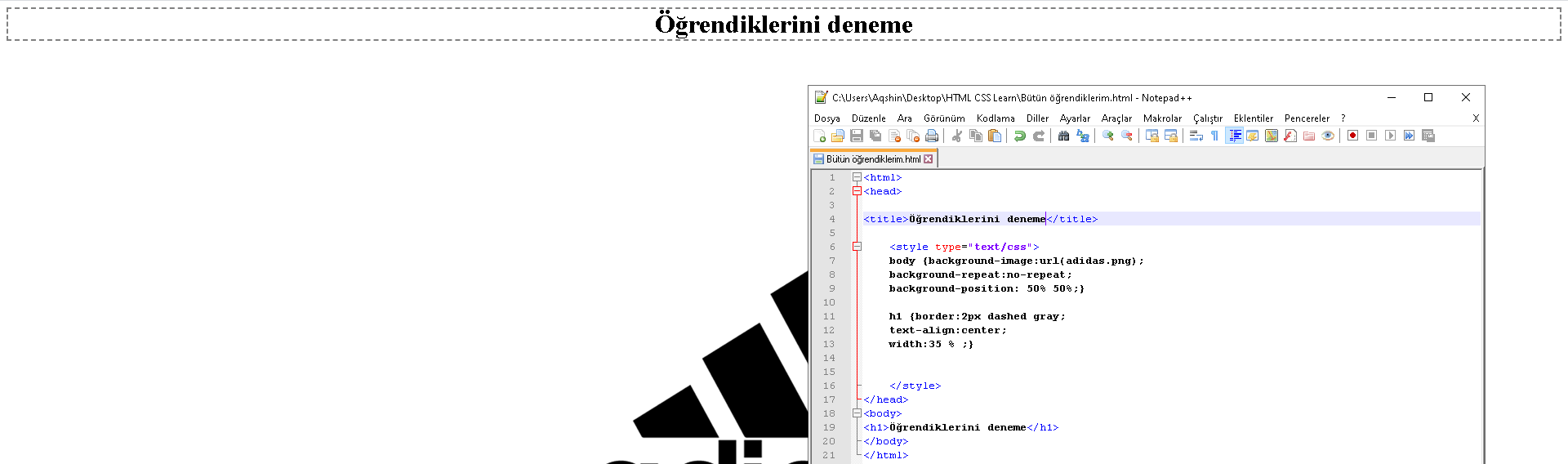Open the Makrolar menu

[x=1162, y=118]
